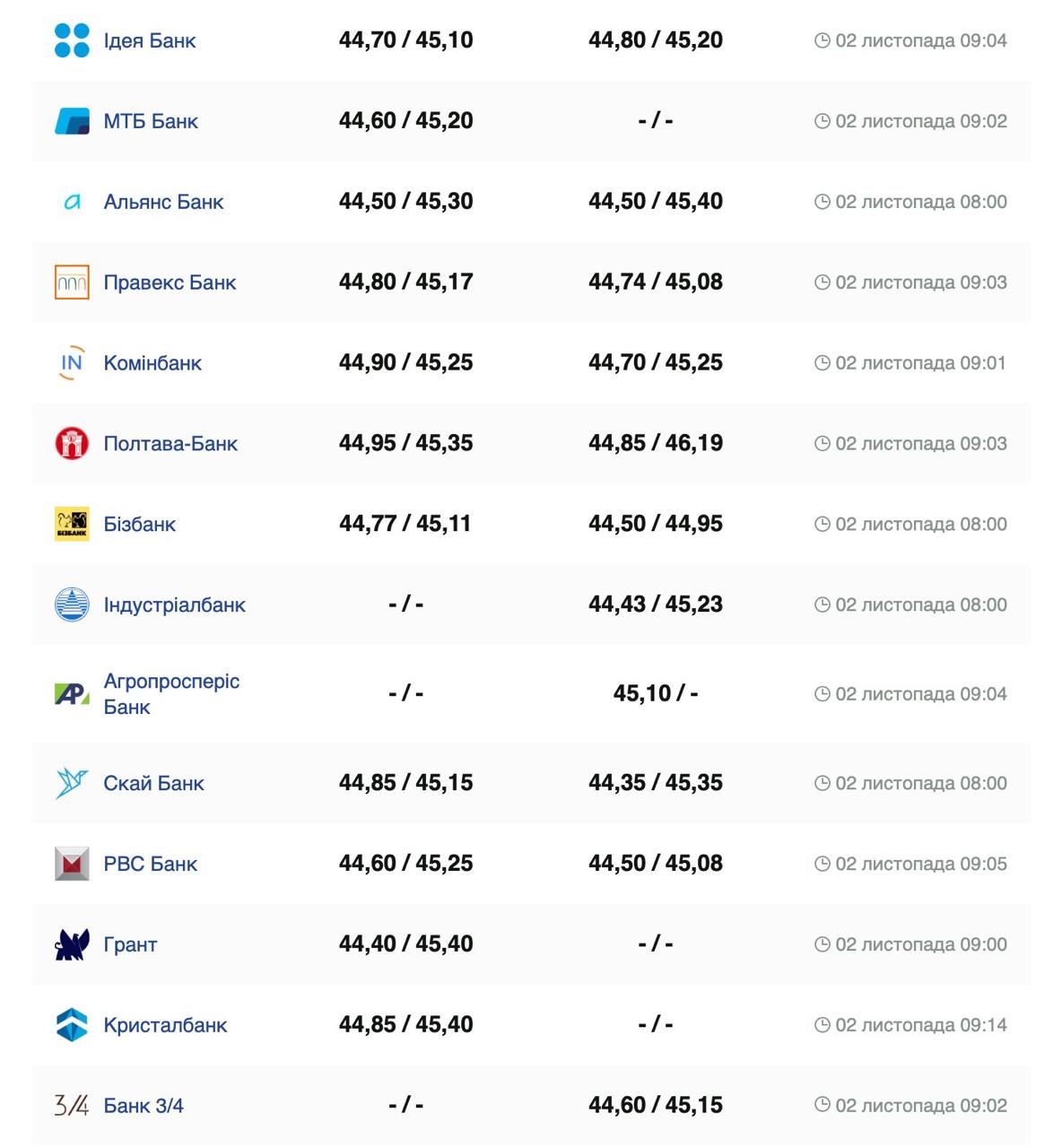Click the РВС Банк red logo

tap(72, 864)
